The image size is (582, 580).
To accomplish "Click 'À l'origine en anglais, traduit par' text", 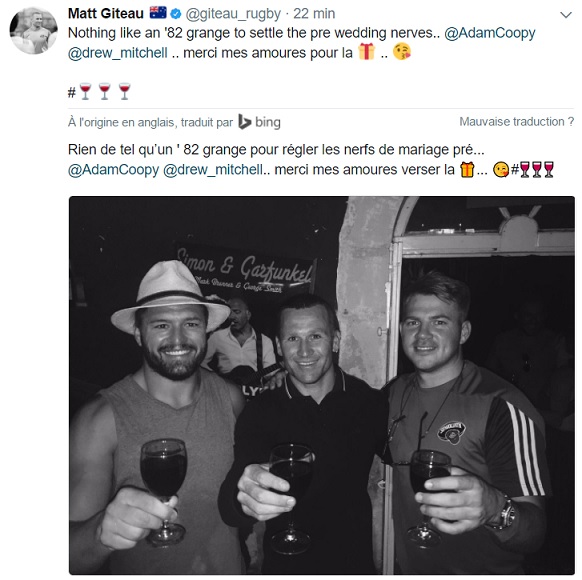I will [x=150, y=122].
